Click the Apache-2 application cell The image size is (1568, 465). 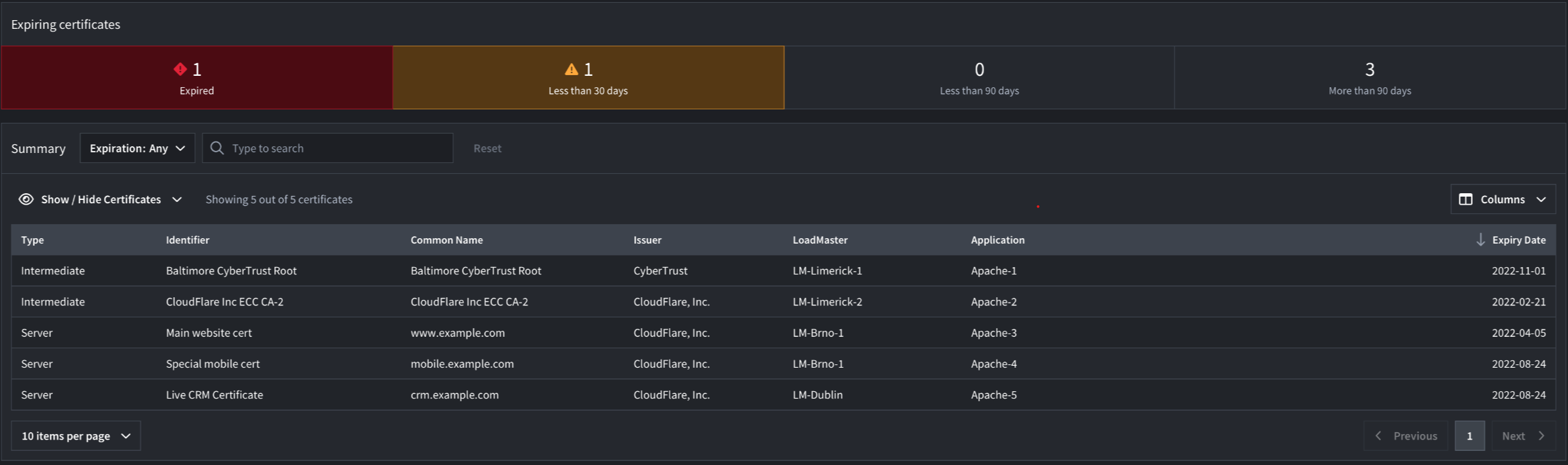coord(993,302)
